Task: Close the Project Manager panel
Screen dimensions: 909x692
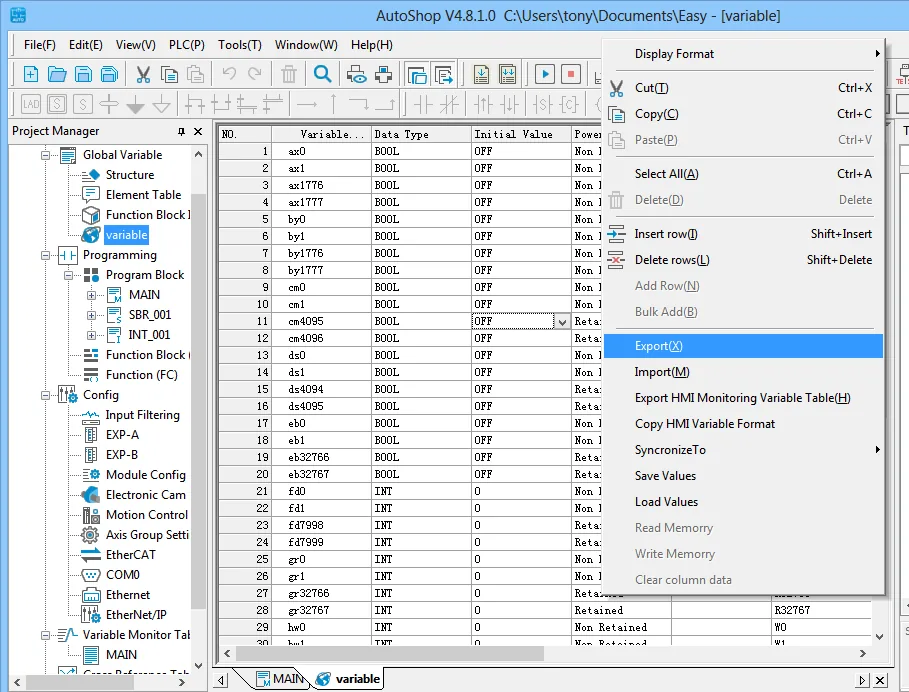Action: pos(198,132)
